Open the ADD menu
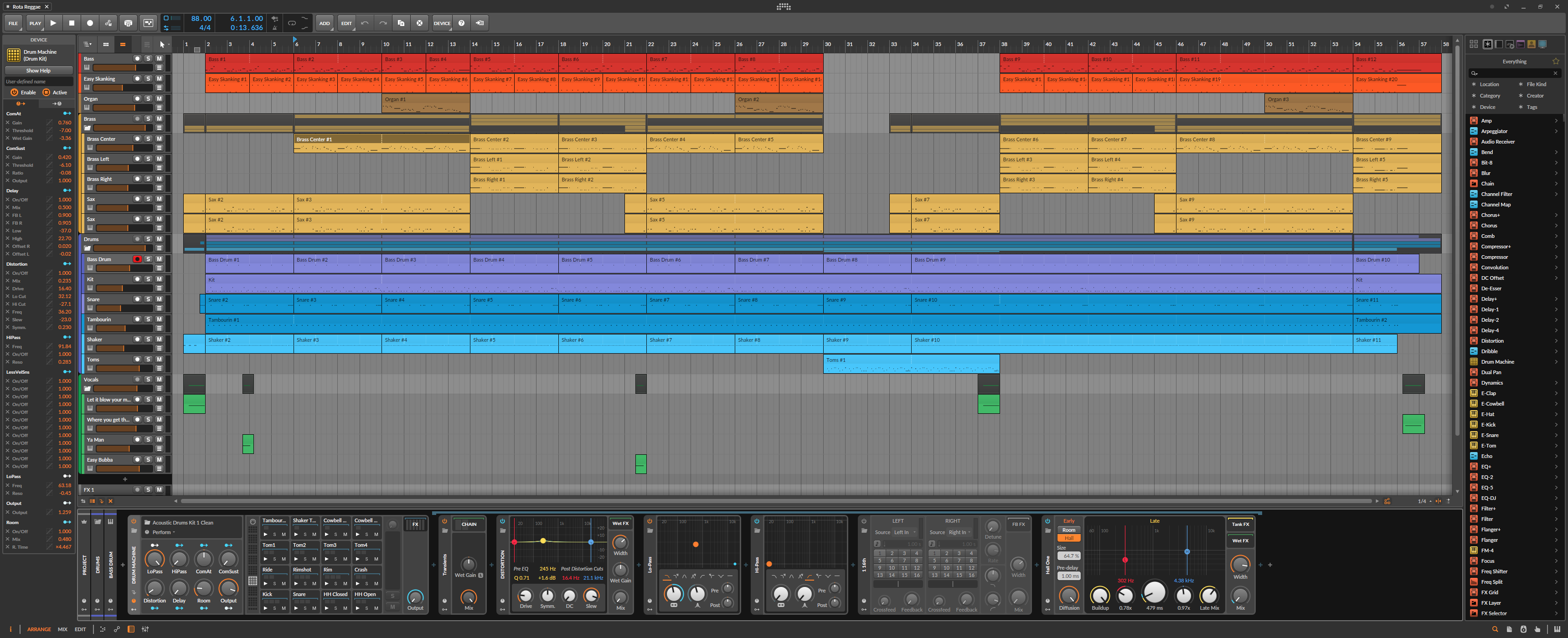Image resolution: width=1568 pixels, height=638 pixels. pyautogui.click(x=325, y=23)
